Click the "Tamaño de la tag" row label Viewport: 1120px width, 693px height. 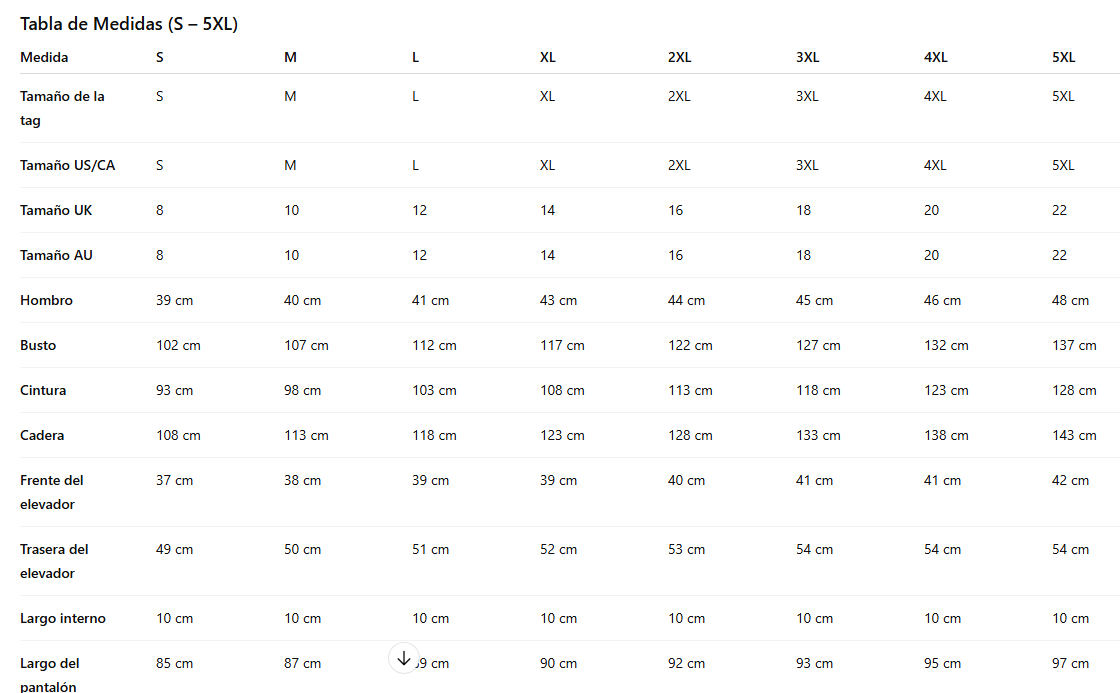click(62, 108)
